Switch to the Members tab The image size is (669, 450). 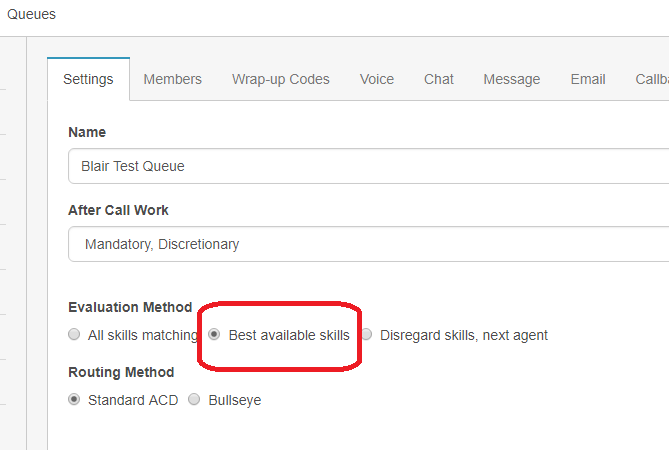172,79
